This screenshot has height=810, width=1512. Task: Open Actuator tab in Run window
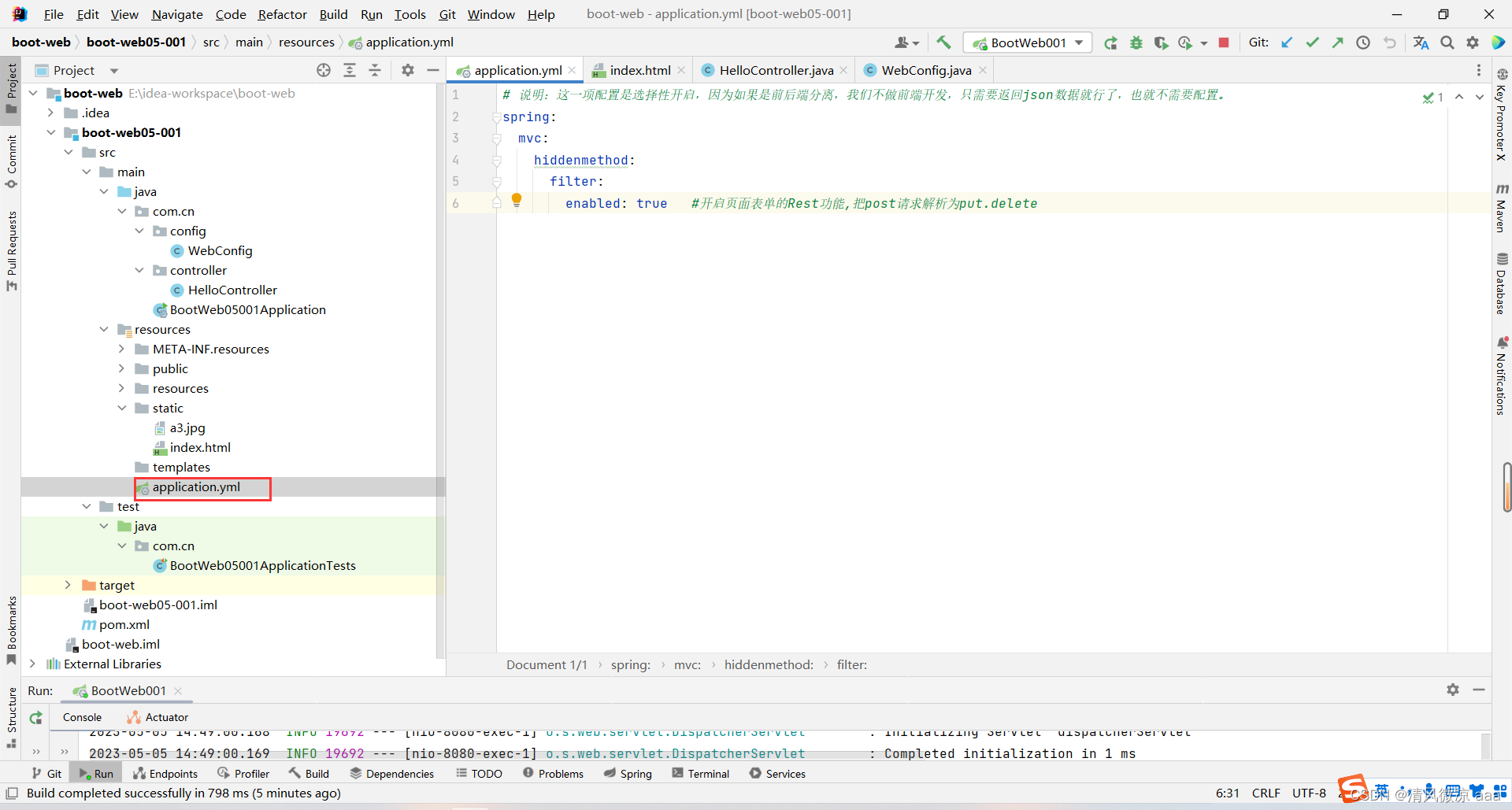tap(157, 717)
